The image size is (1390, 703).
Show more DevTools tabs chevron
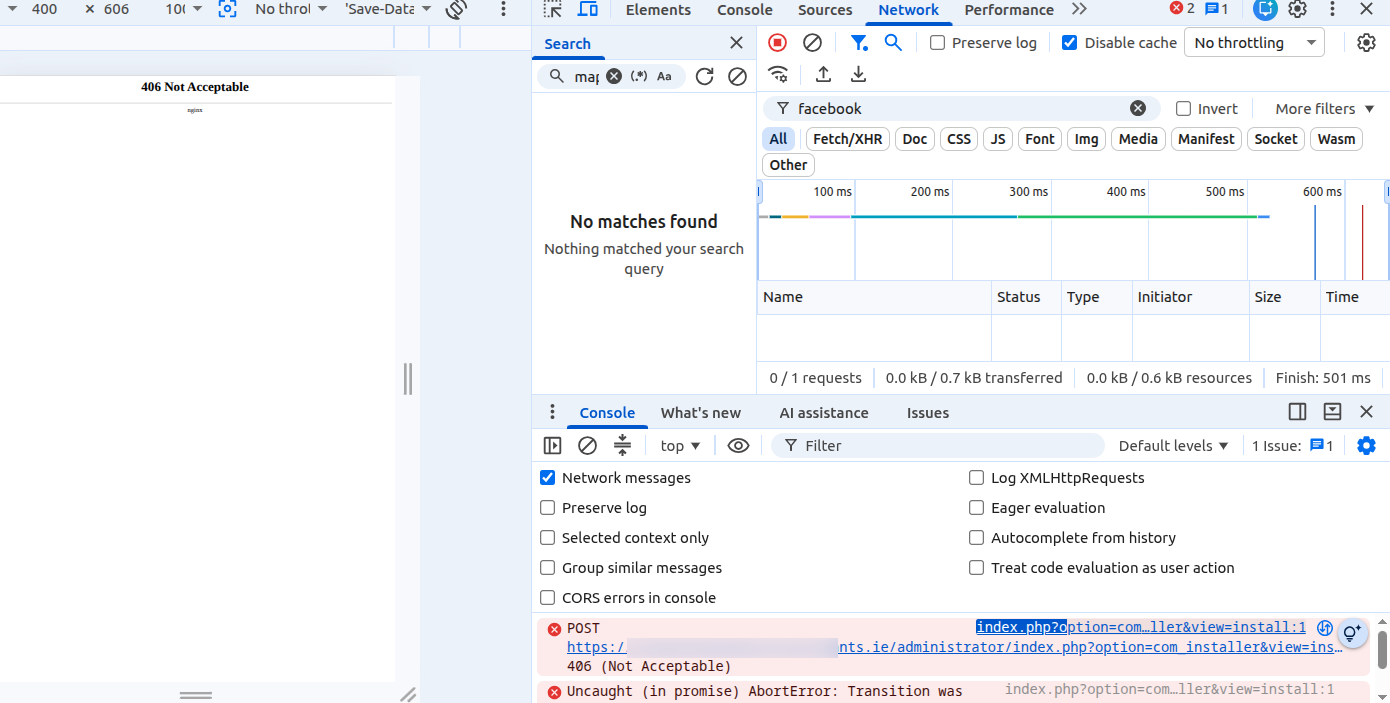click(1079, 10)
